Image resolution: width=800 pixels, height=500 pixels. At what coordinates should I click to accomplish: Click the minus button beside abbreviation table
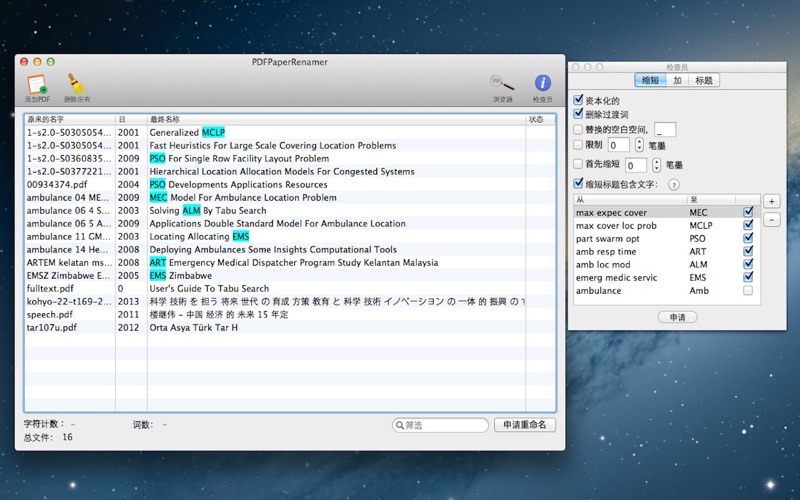pos(771,220)
